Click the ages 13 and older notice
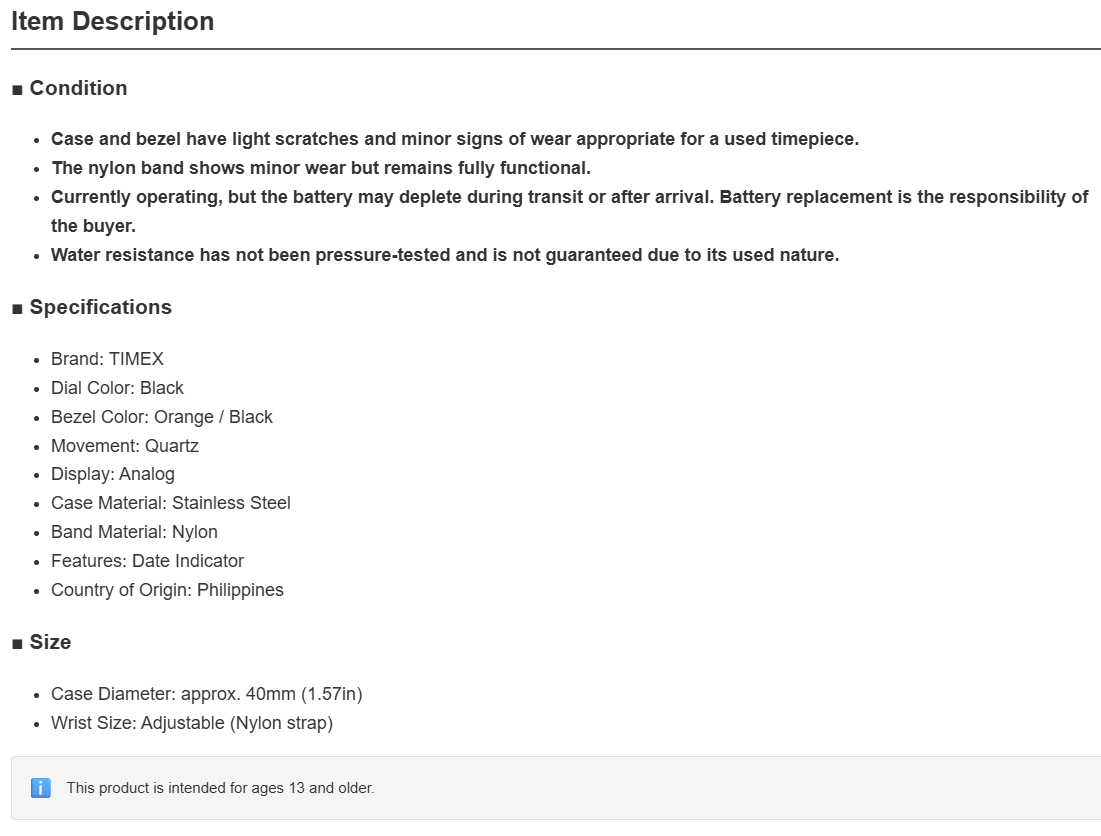The width and height of the screenshot is (1101, 836). click(220, 788)
